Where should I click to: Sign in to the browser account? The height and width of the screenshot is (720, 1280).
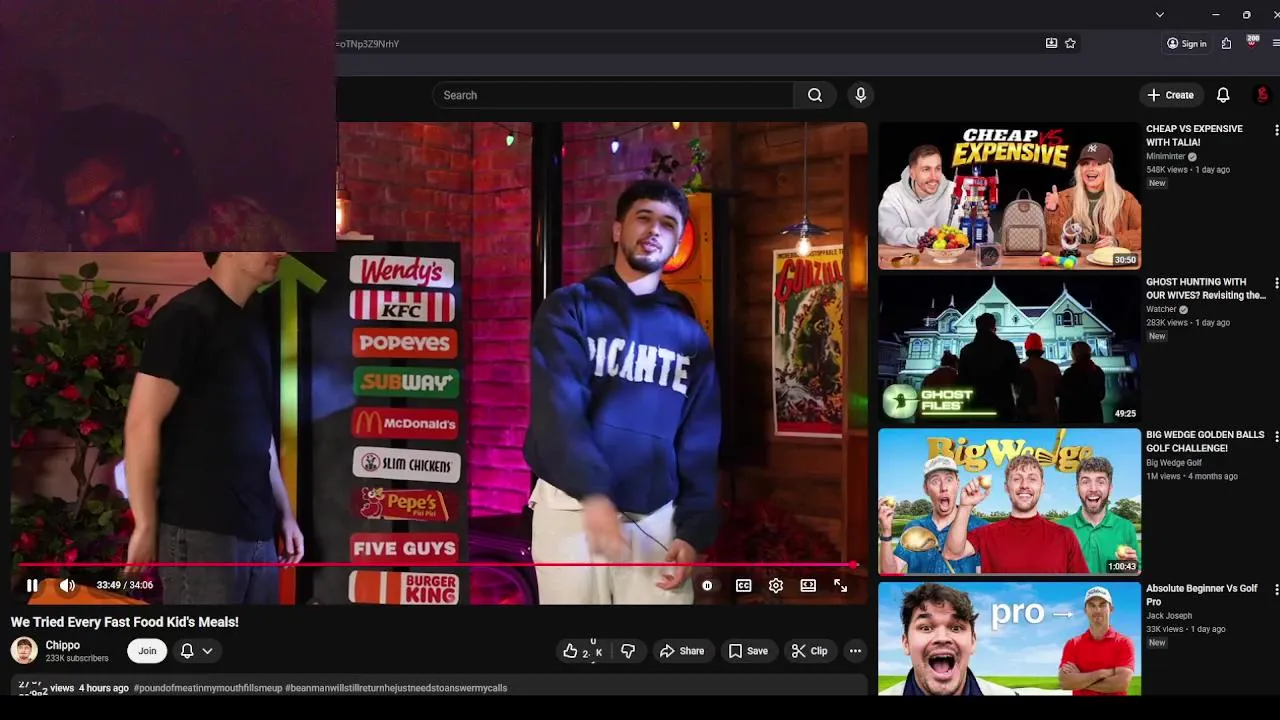[x=1187, y=44]
